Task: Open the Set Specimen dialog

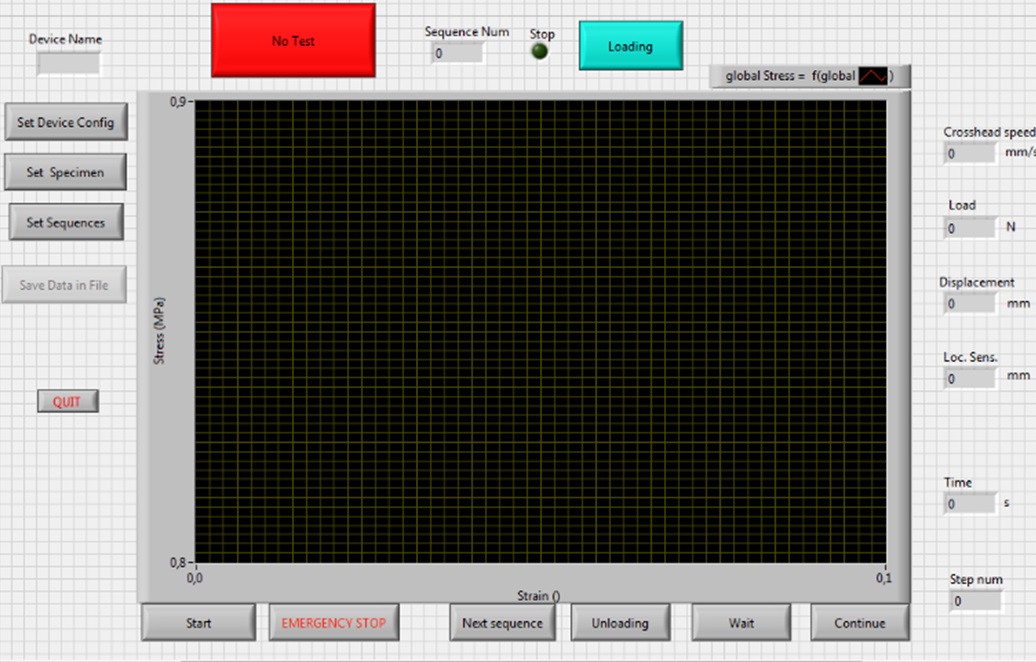Action: click(66, 172)
